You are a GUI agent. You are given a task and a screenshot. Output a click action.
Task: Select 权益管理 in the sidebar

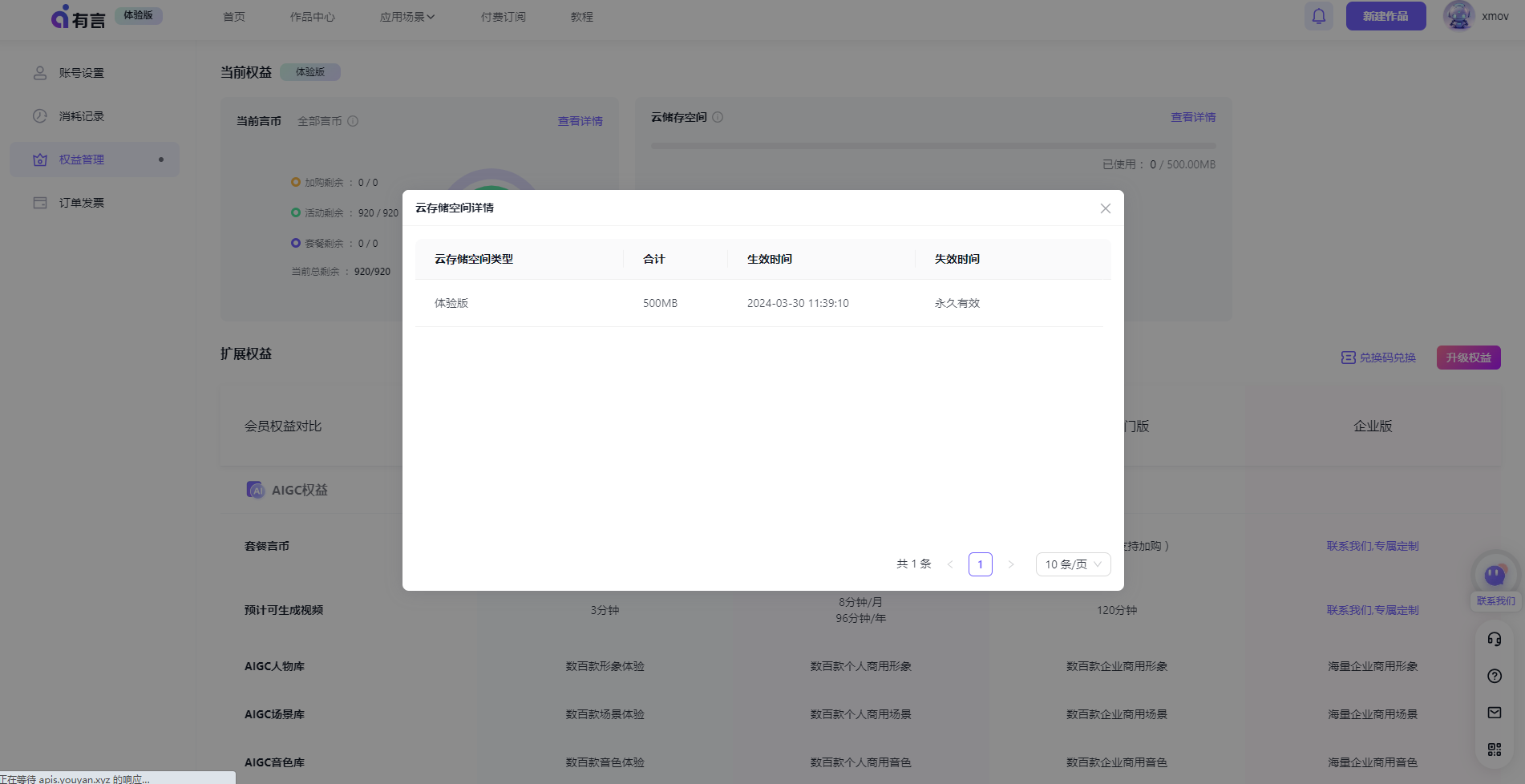[x=95, y=160]
